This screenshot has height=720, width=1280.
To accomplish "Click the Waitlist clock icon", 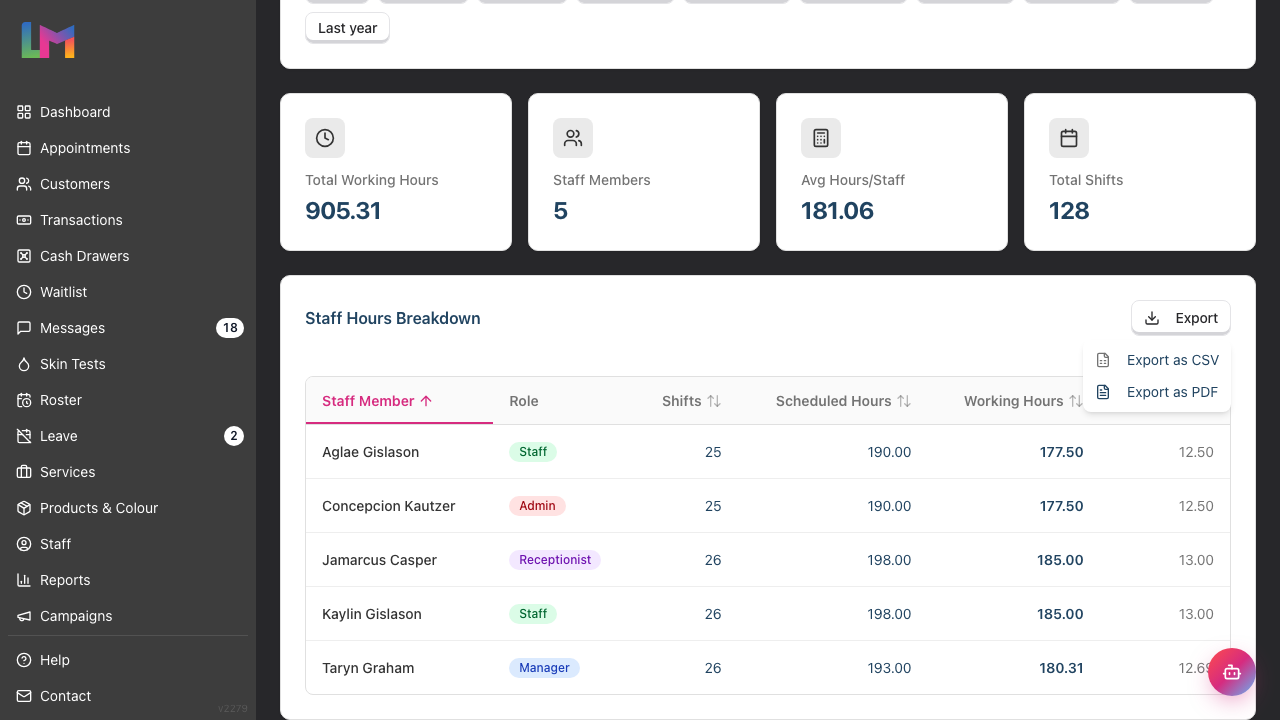I will coord(24,292).
